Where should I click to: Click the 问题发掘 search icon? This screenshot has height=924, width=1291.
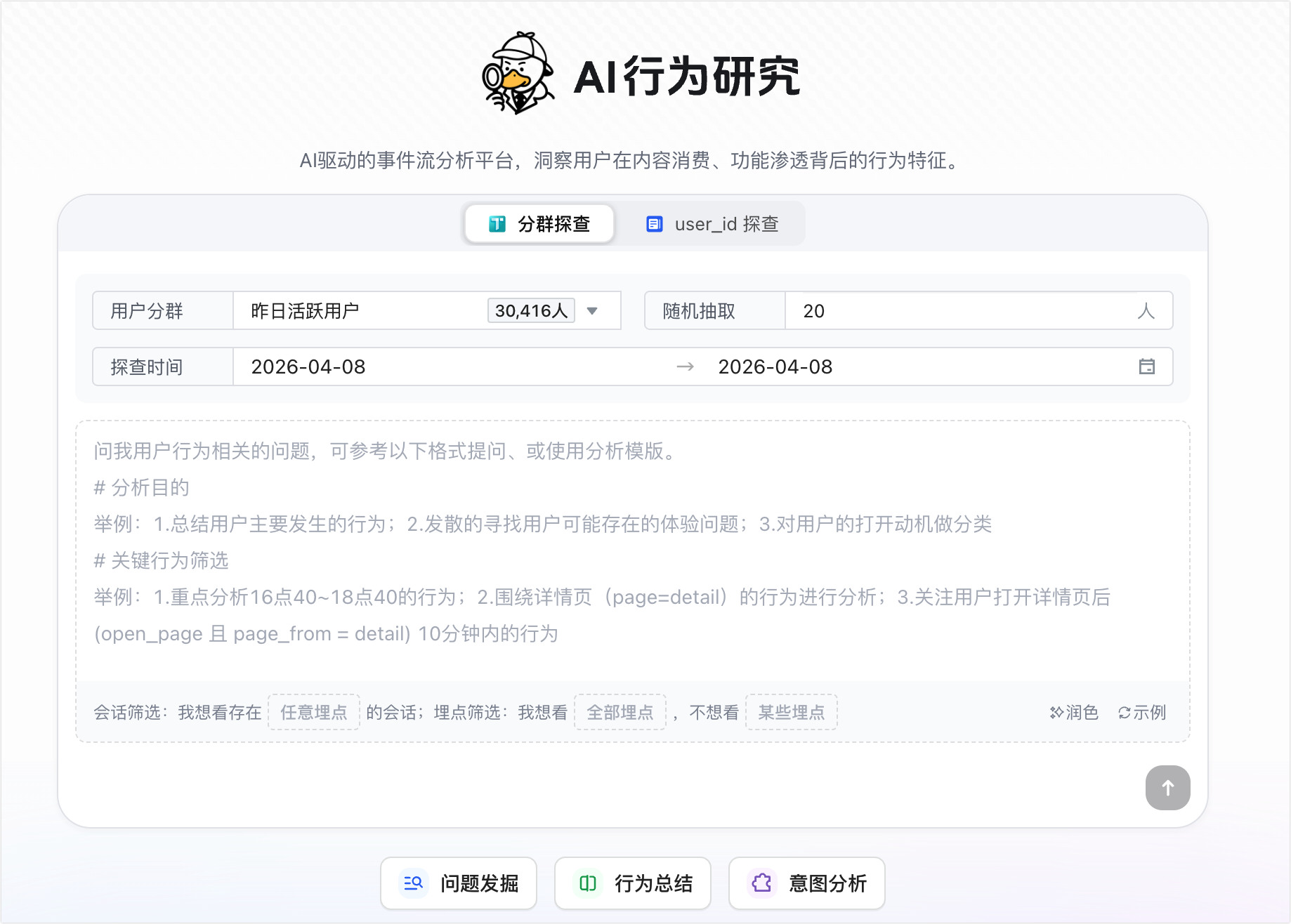[413, 883]
